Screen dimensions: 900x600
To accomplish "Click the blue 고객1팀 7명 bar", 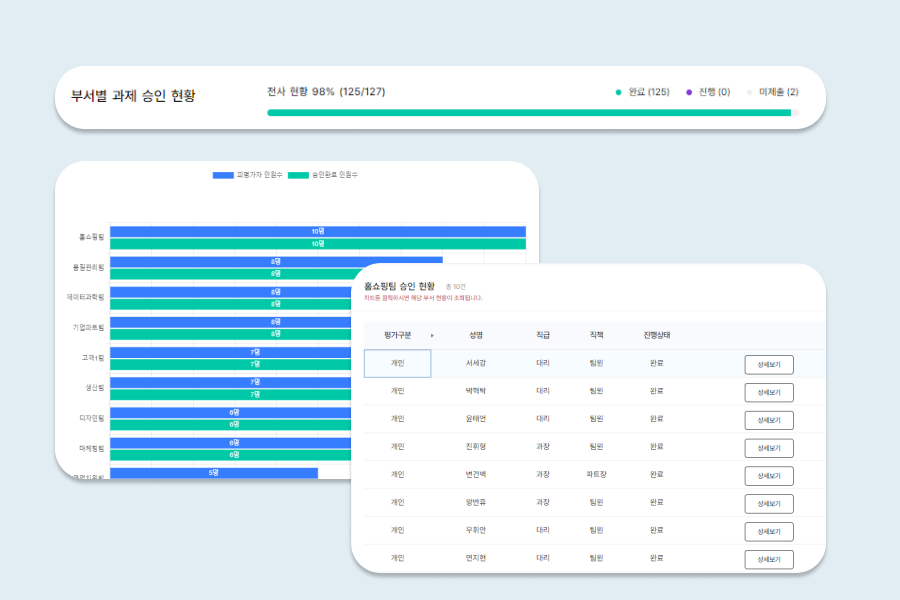I will click(230, 352).
